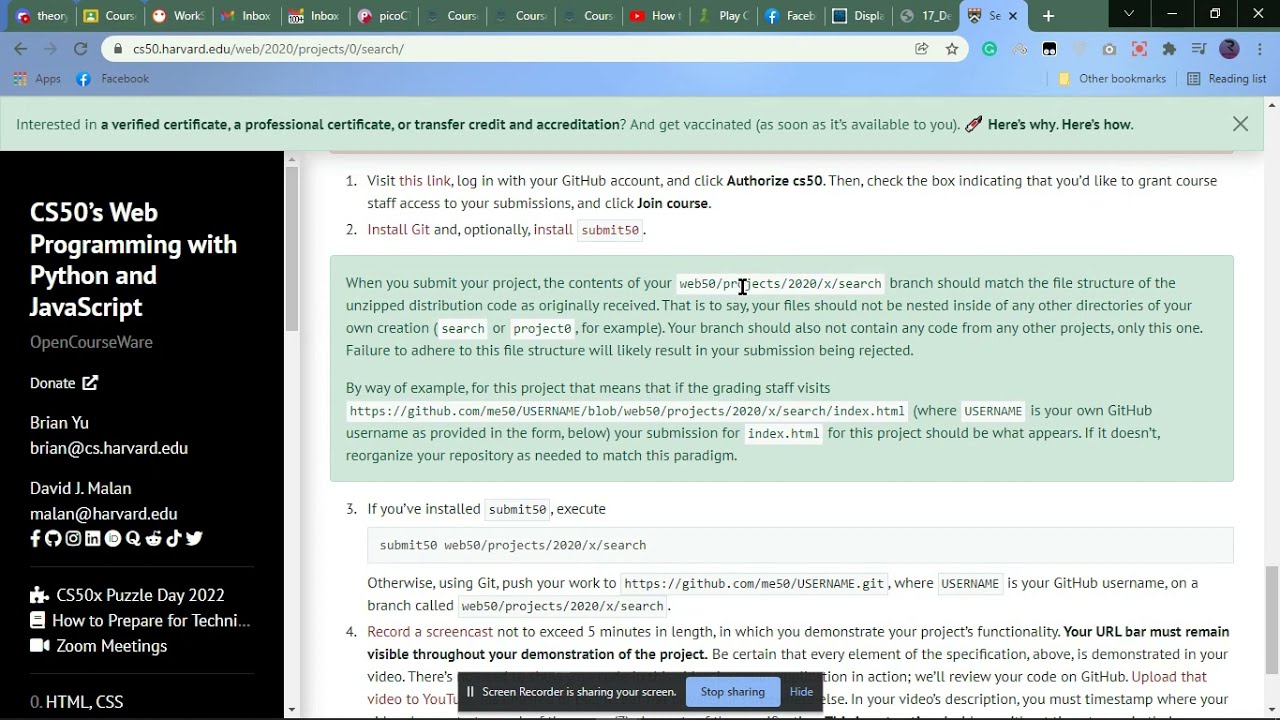Open How to Prepare for Technical link
The image size is (1280, 720).
point(140,620)
